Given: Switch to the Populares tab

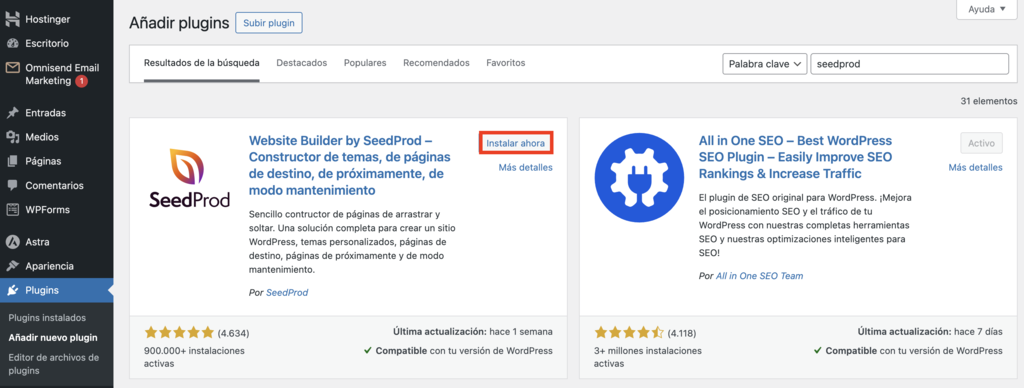Looking at the screenshot, I should point(365,63).
